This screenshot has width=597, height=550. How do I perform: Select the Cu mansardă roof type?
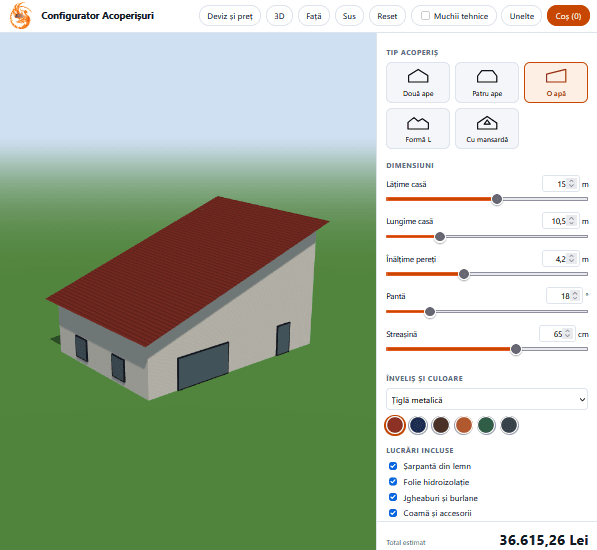(x=487, y=128)
